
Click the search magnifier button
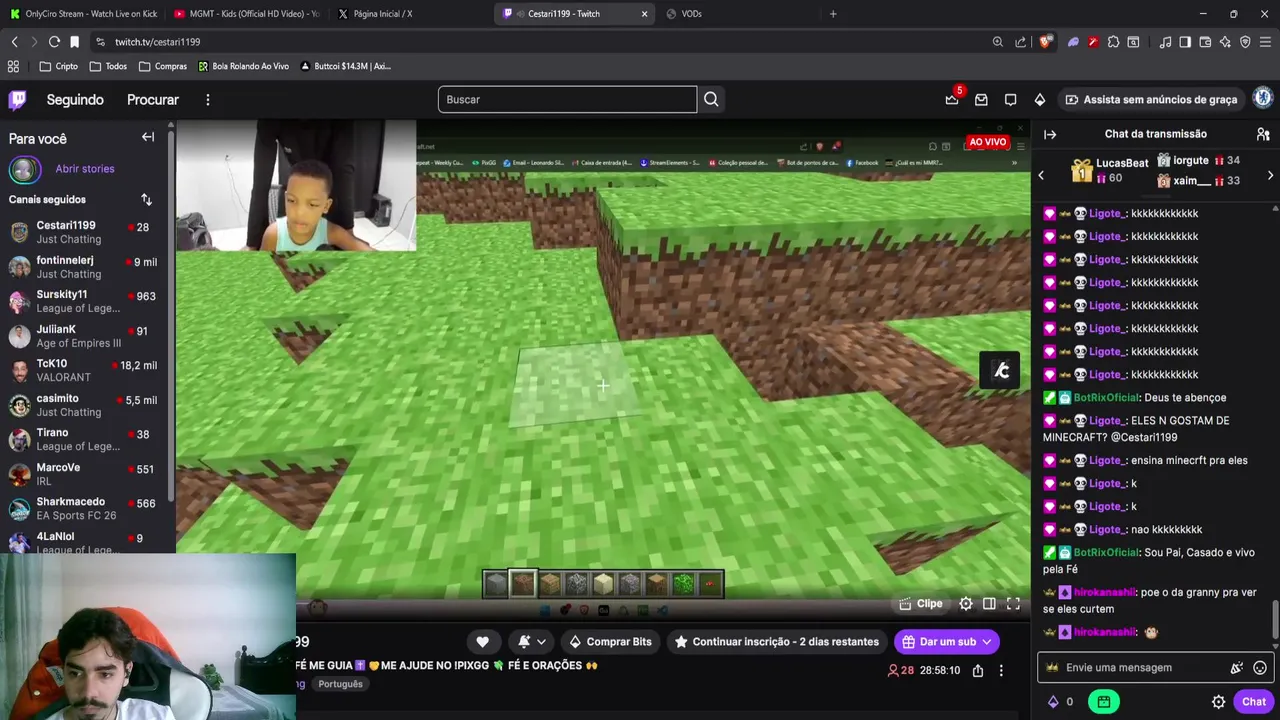point(711,99)
